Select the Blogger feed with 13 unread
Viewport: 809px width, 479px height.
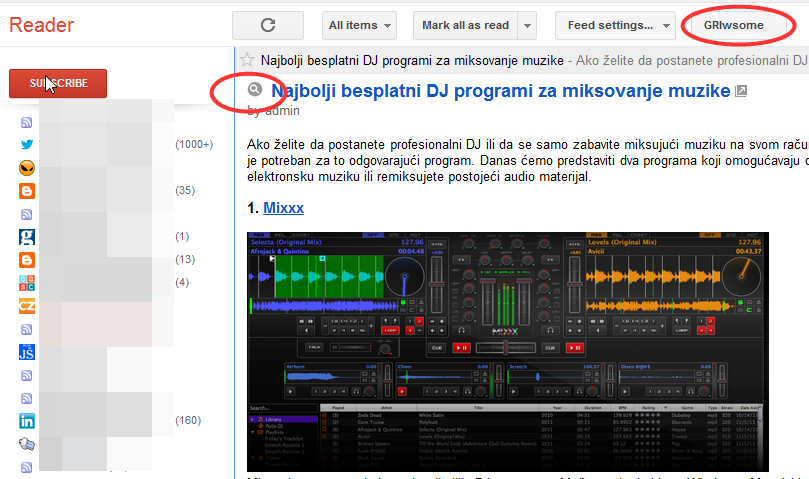(27, 260)
